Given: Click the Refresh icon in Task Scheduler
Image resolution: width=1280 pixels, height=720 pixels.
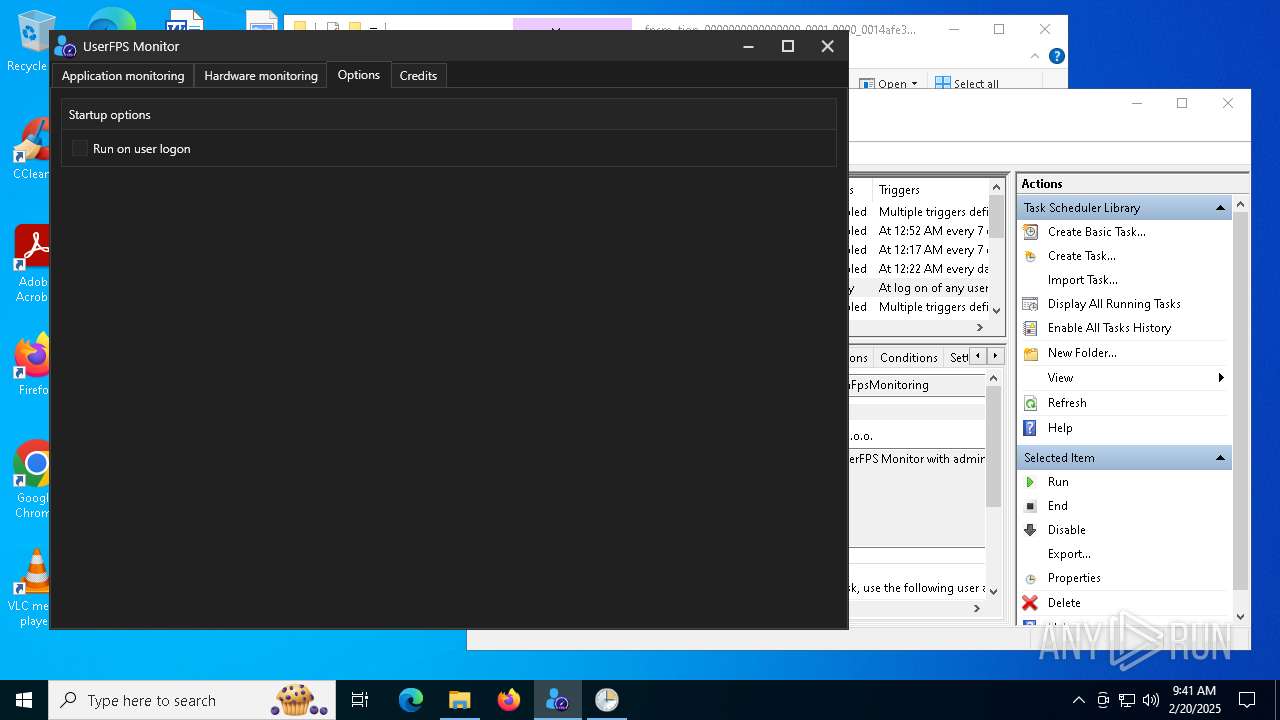Looking at the screenshot, I should pos(1031,403).
